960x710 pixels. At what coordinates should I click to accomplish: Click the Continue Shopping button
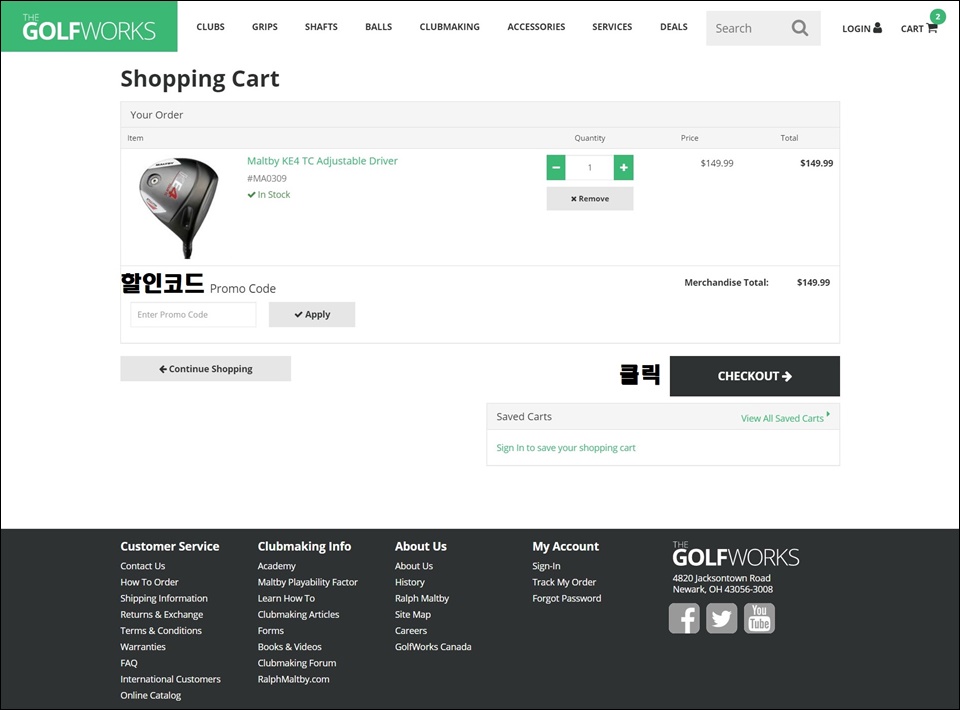point(206,368)
